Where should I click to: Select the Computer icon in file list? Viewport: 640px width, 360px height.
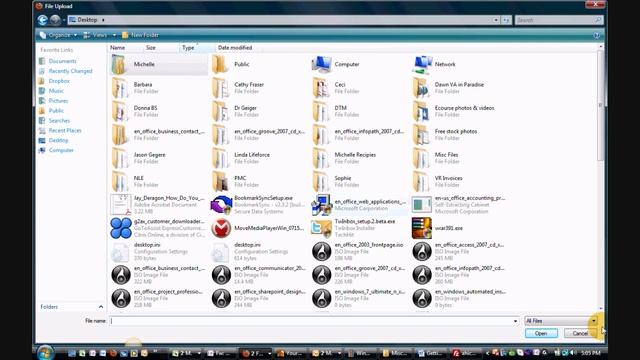(321, 64)
